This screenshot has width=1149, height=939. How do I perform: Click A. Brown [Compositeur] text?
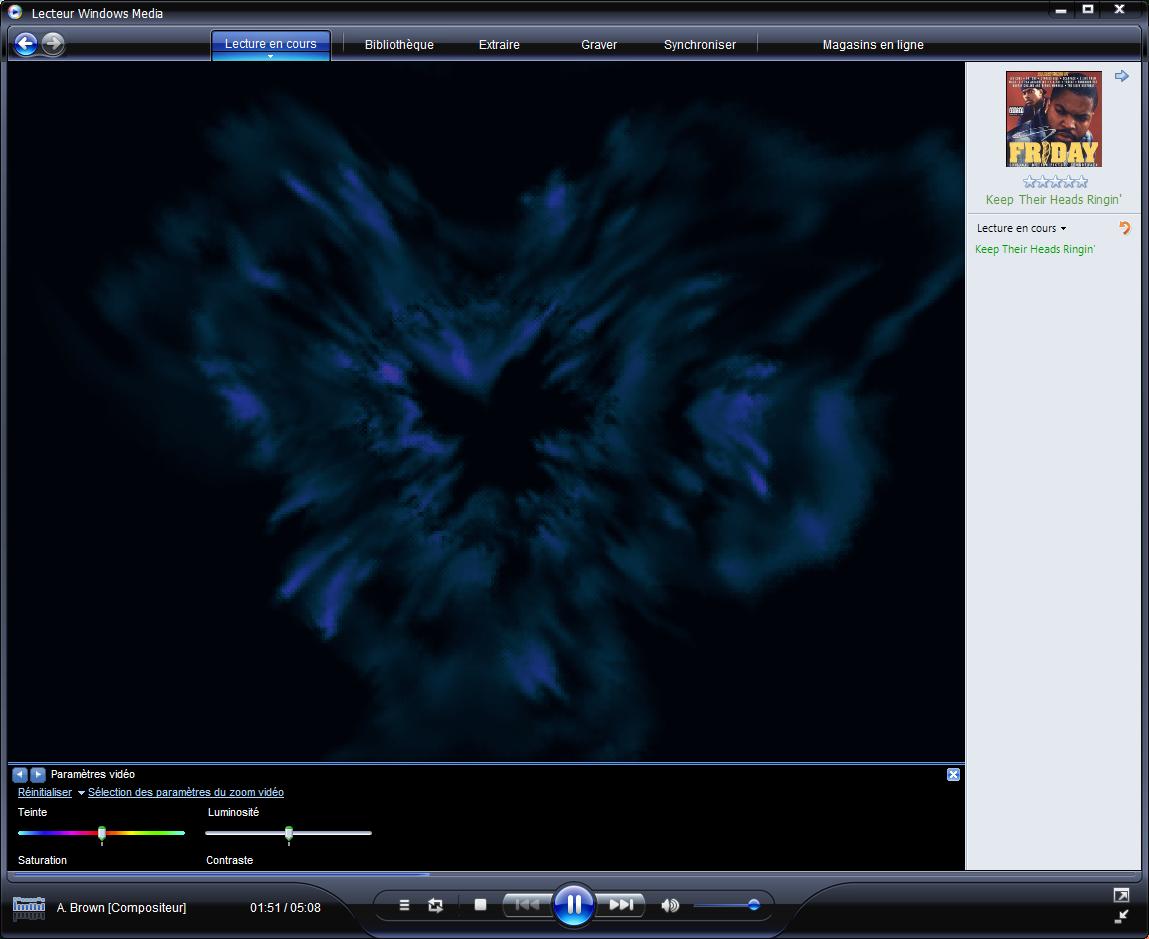(x=122, y=907)
